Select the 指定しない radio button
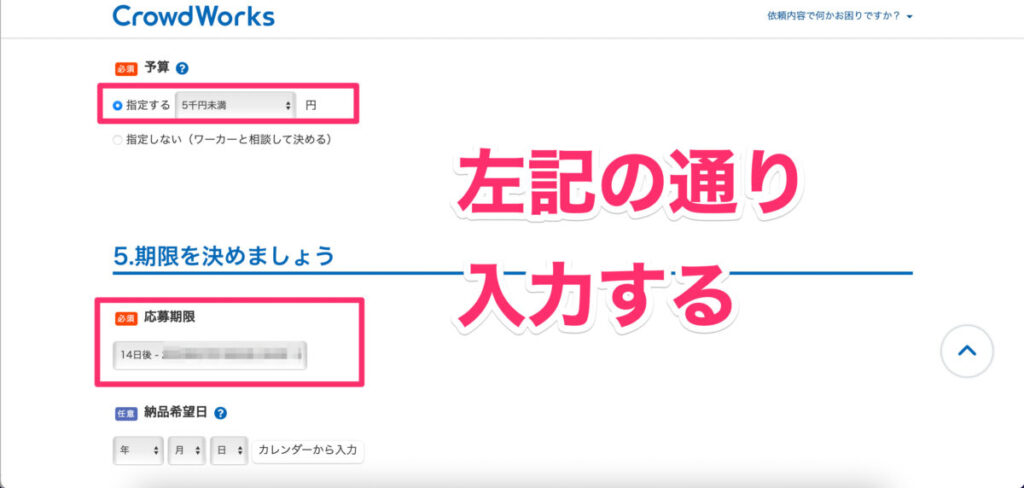The image size is (1024, 488). 118,140
